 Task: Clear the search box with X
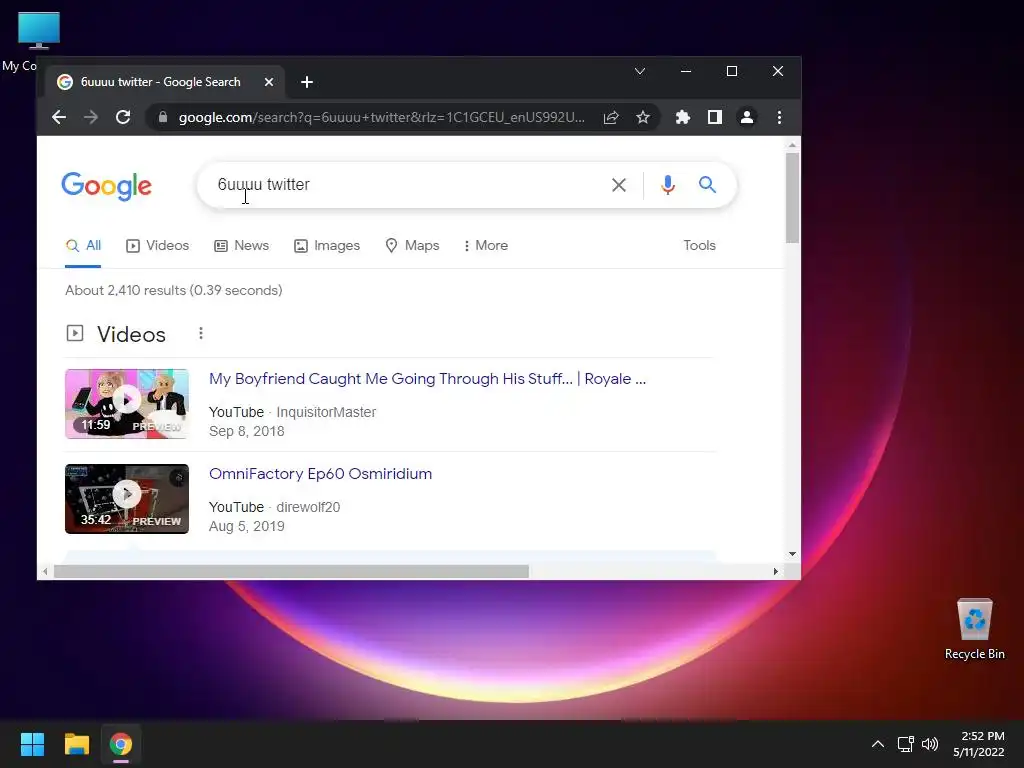[x=618, y=185]
